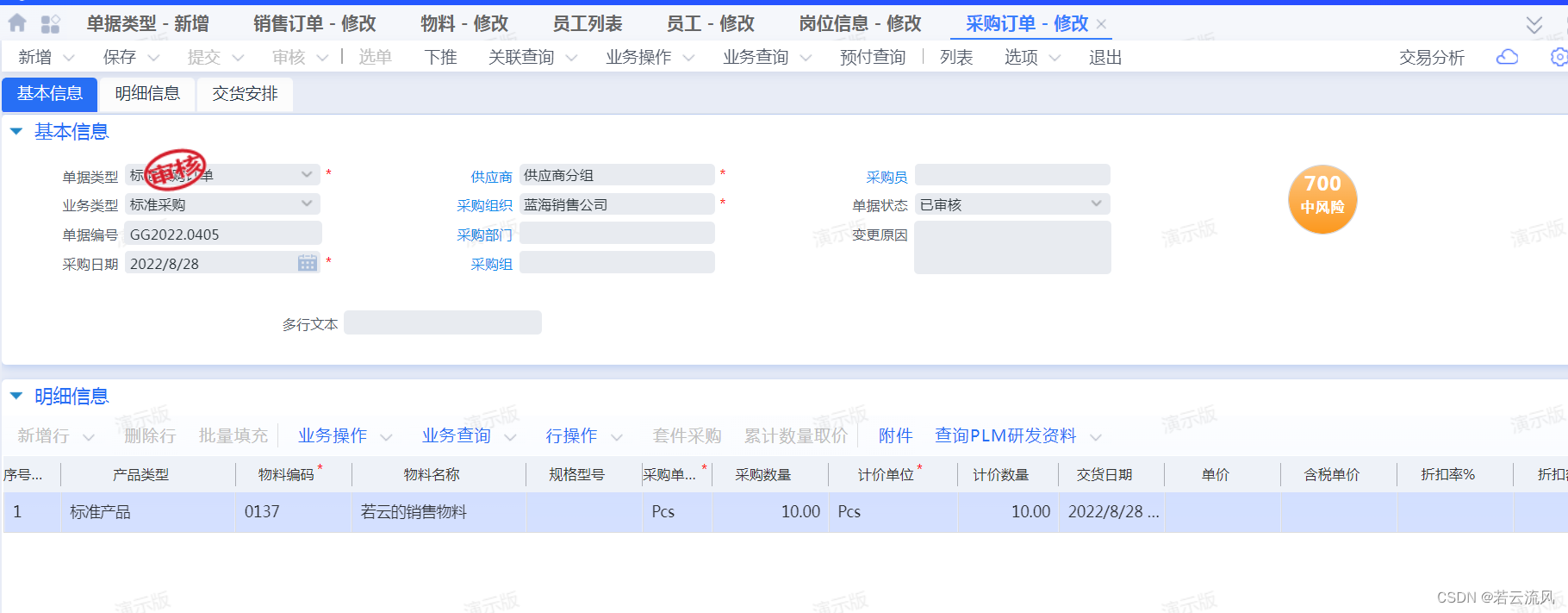Click 退出 to exit the form

click(1105, 57)
